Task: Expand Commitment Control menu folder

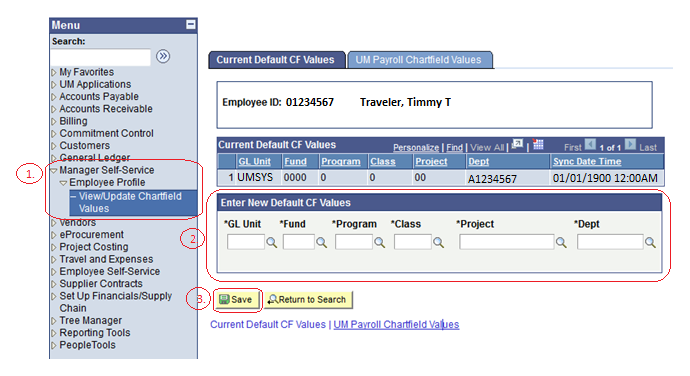Action: pos(54,134)
